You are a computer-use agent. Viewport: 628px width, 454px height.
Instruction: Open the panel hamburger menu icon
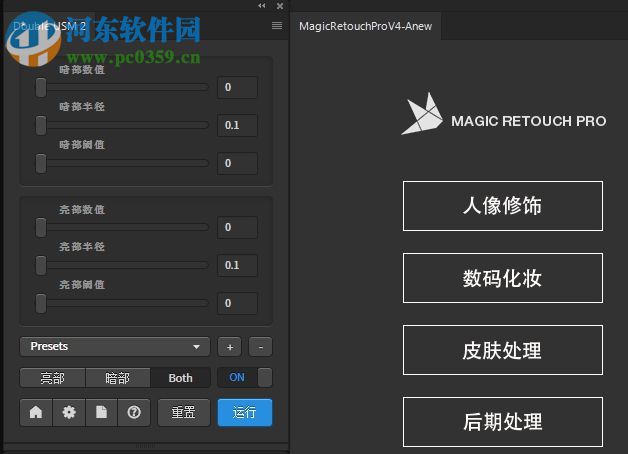277,26
